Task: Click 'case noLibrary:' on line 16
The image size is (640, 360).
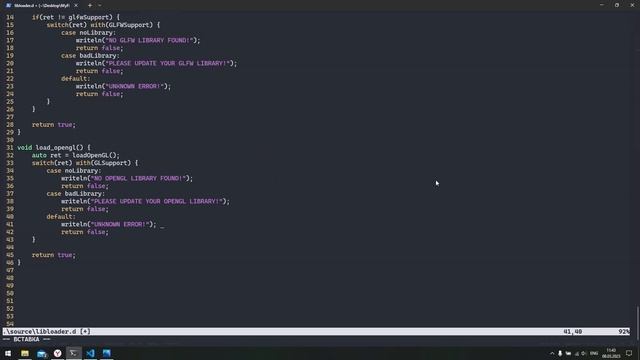Action: (89, 33)
